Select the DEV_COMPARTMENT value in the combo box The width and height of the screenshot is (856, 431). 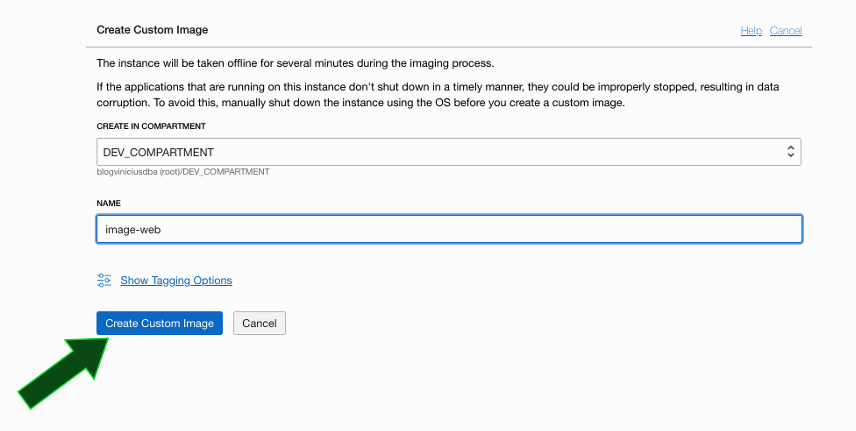point(159,152)
